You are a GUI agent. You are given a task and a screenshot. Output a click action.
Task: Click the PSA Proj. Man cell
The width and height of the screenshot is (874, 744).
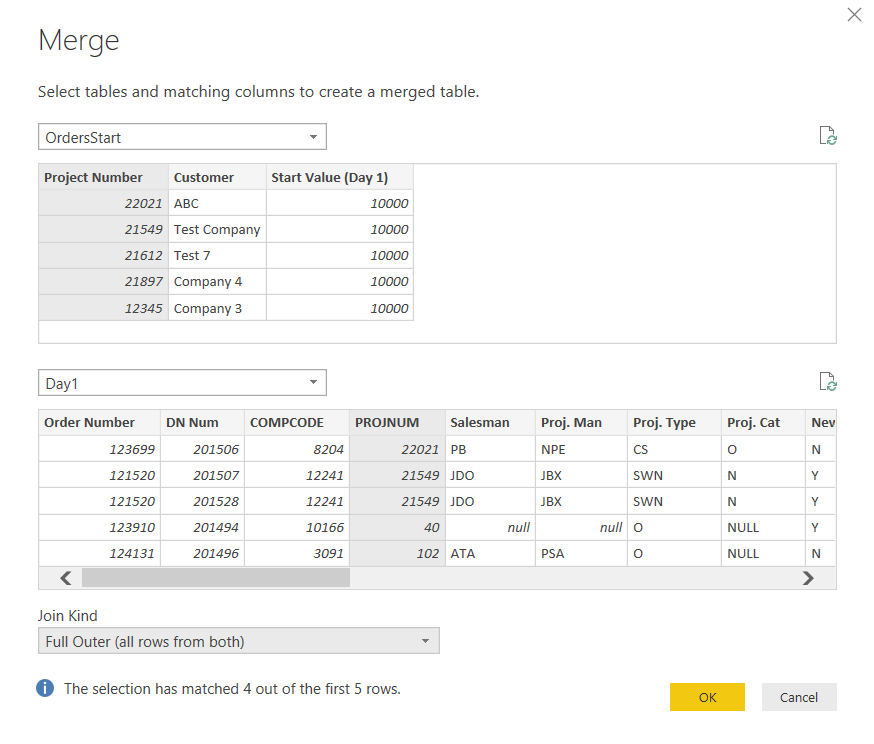pos(581,553)
